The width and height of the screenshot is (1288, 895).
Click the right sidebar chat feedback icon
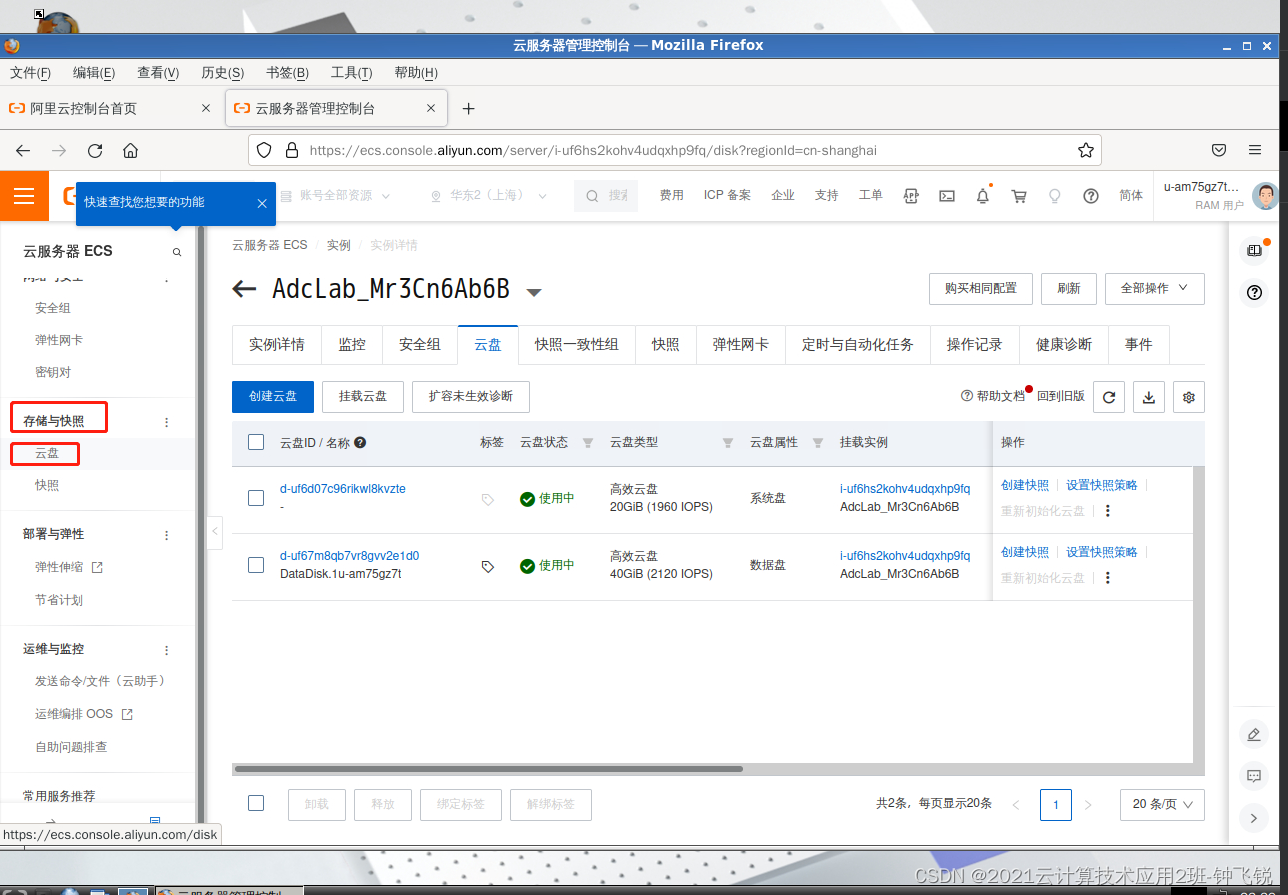[x=1254, y=776]
